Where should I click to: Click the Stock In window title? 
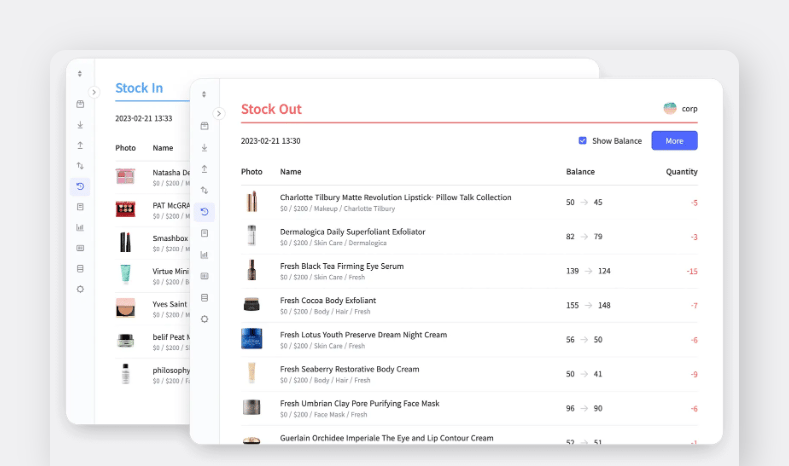coord(139,88)
